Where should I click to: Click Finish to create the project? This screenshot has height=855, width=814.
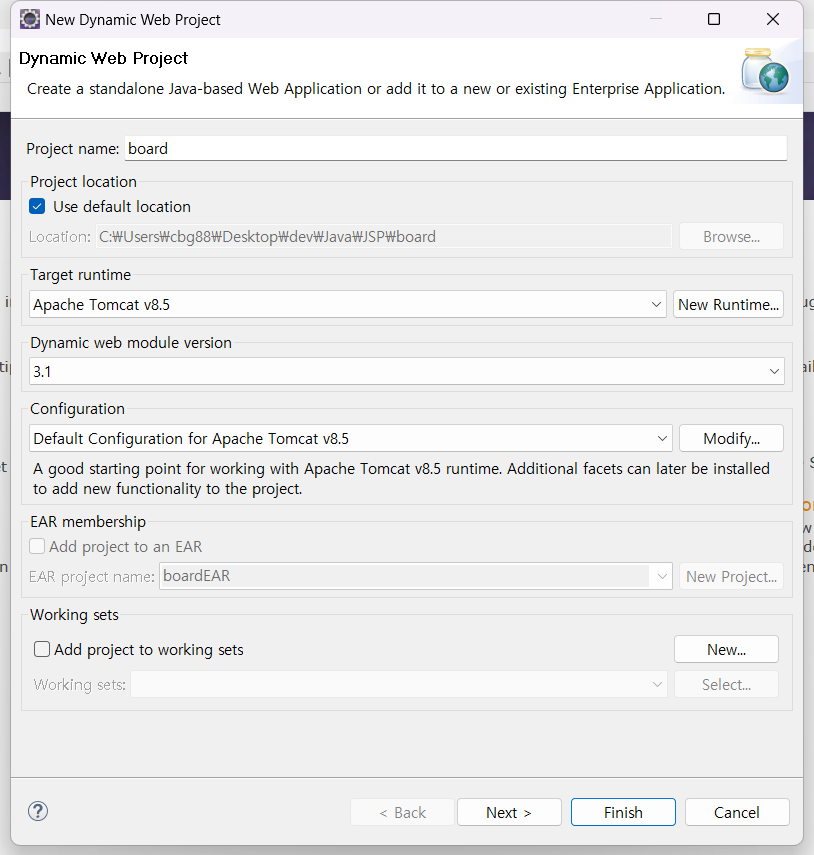623,812
